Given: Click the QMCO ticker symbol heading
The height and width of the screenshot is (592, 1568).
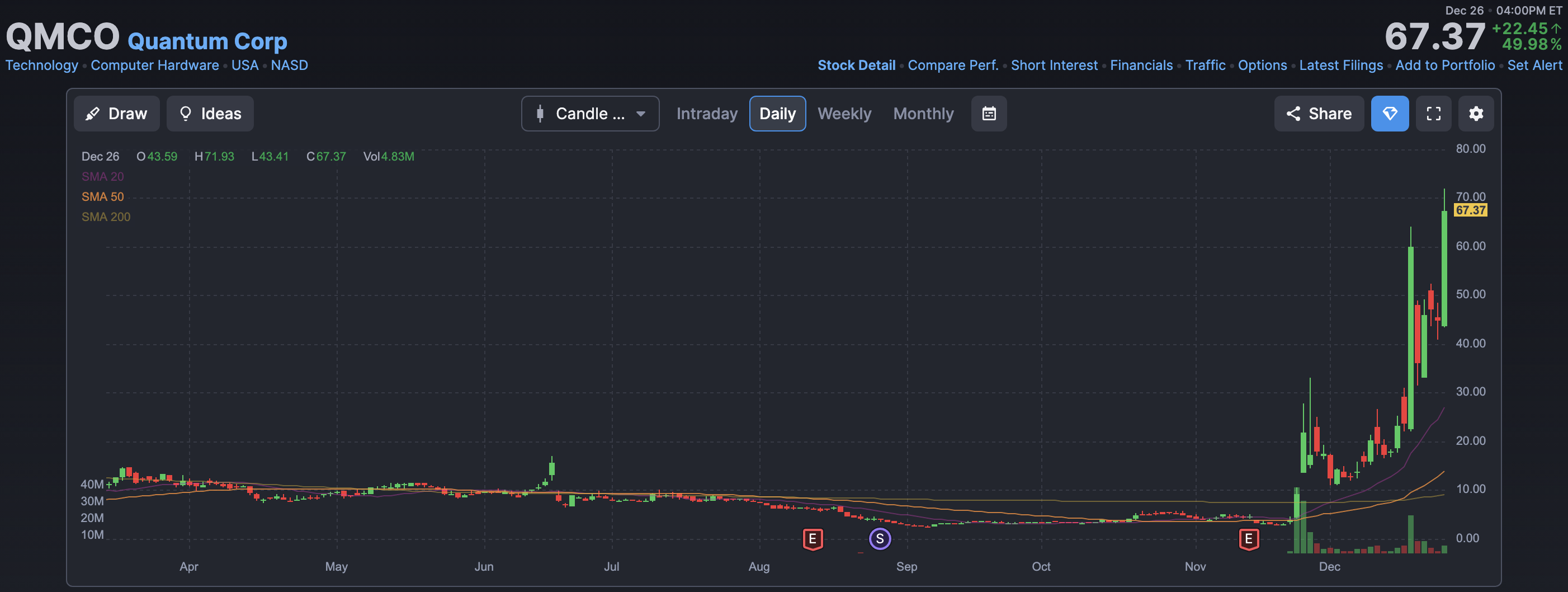Looking at the screenshot, I should pos(63,36).
